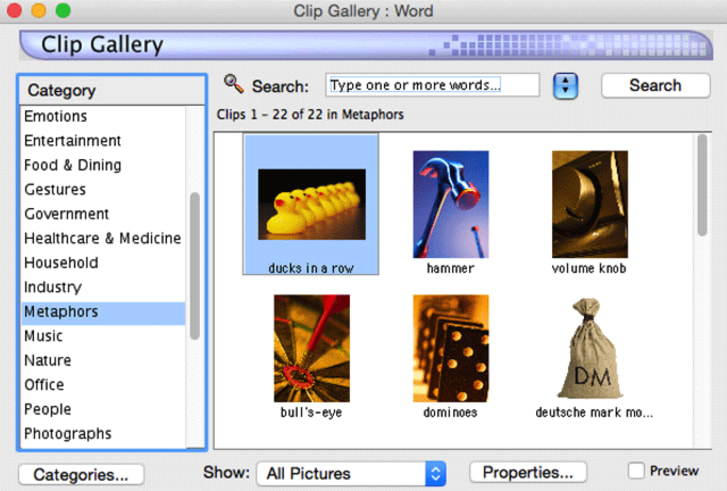Choose the Food & Dining category
This screenshot has width=727, height=491.
pyautogui.click(x=103, y=165)
